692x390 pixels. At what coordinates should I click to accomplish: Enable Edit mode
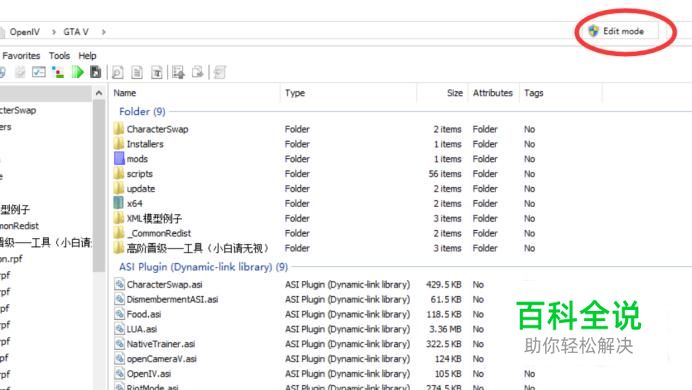[617, 31]
